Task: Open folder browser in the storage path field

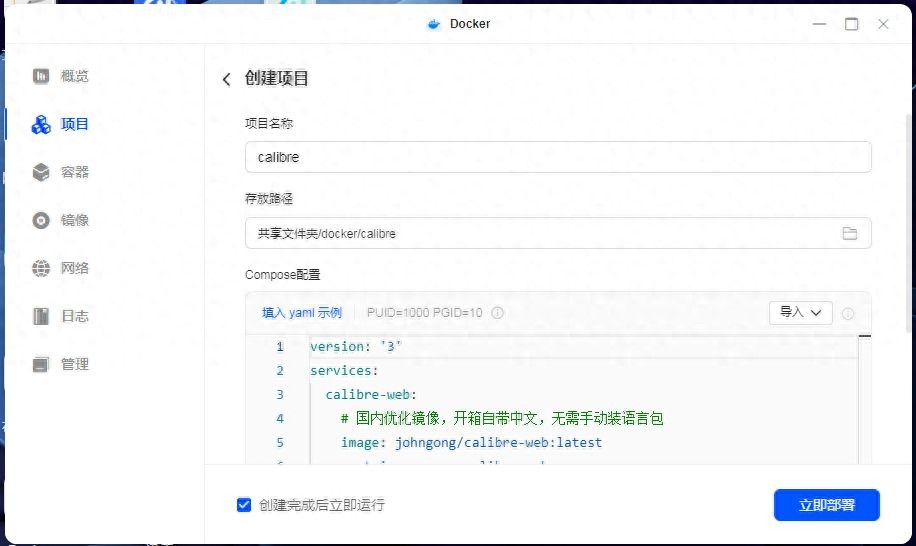Action: point(849,233)
